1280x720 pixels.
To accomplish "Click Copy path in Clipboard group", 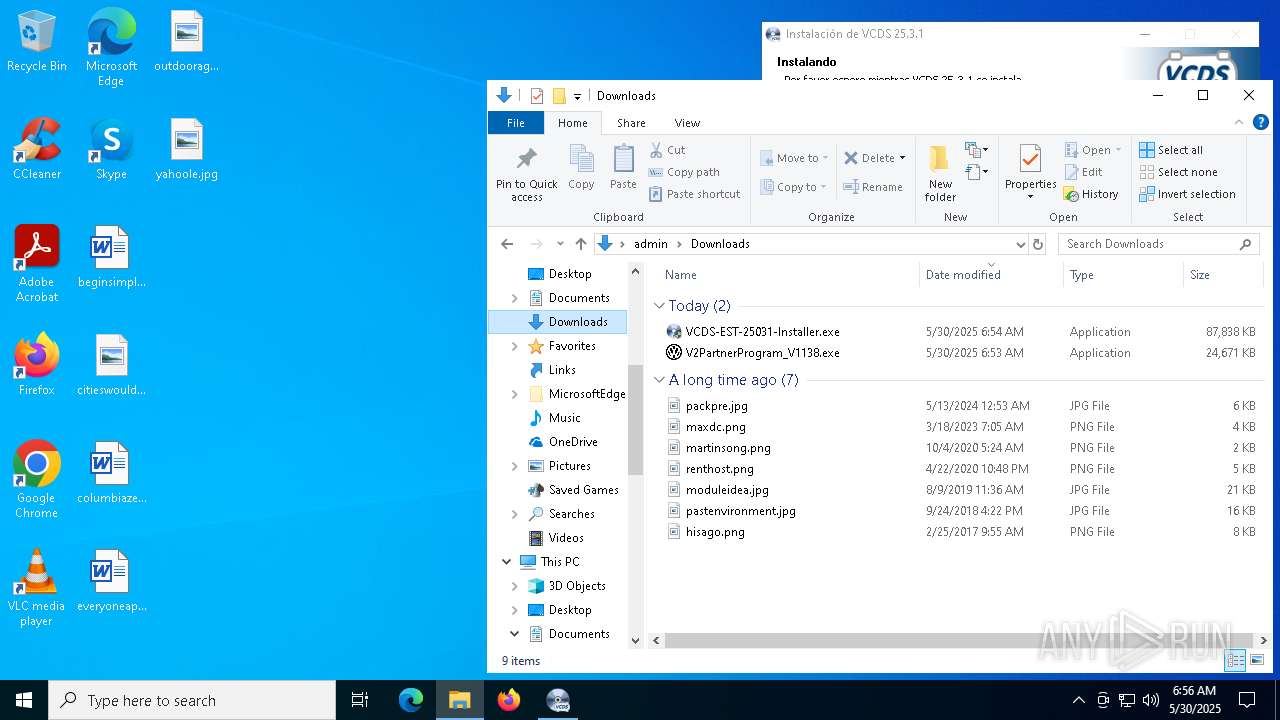I will point(684,172).
